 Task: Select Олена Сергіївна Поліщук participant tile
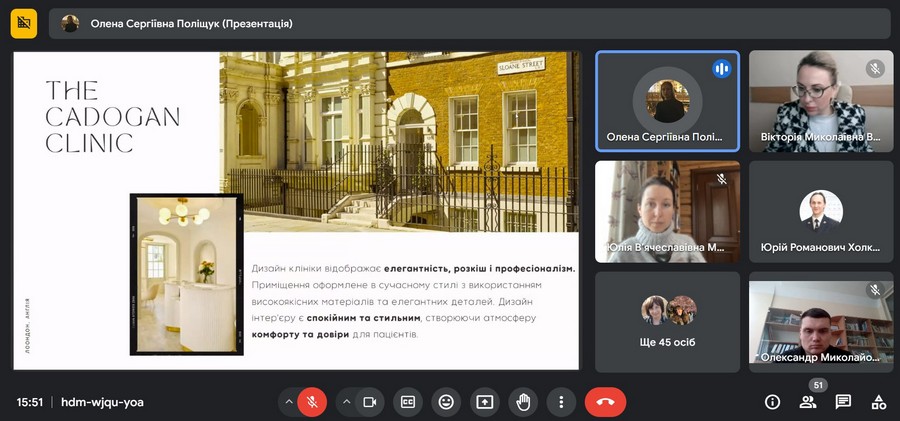(667, 101)
